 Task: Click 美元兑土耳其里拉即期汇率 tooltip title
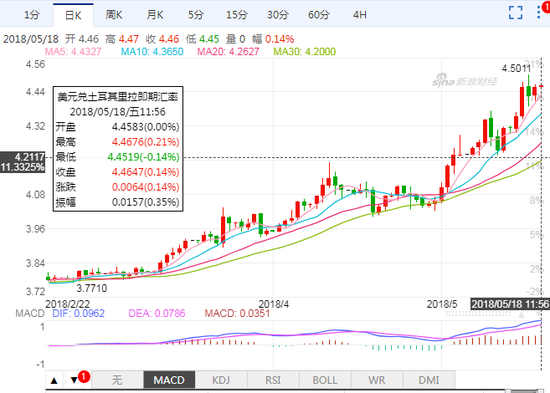point(118,96)
